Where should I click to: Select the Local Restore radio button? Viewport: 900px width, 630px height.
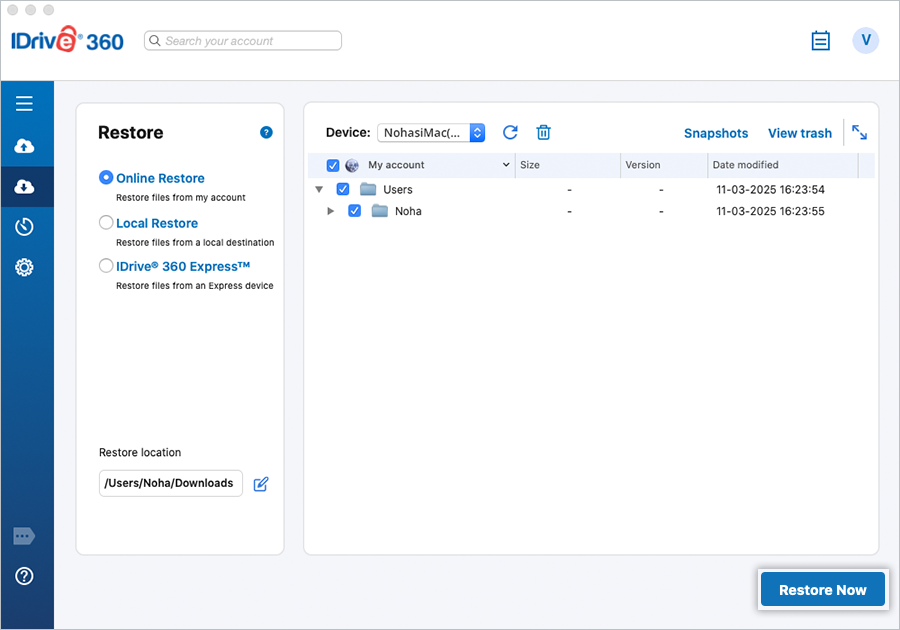pyautogui.click(x=106, y=223)
